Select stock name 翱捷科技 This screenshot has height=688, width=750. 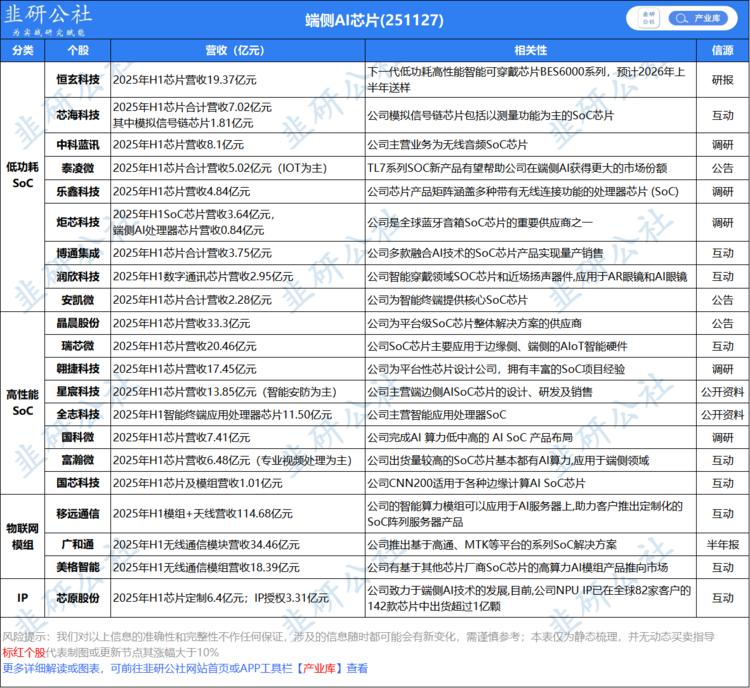(x=78, y=369)
